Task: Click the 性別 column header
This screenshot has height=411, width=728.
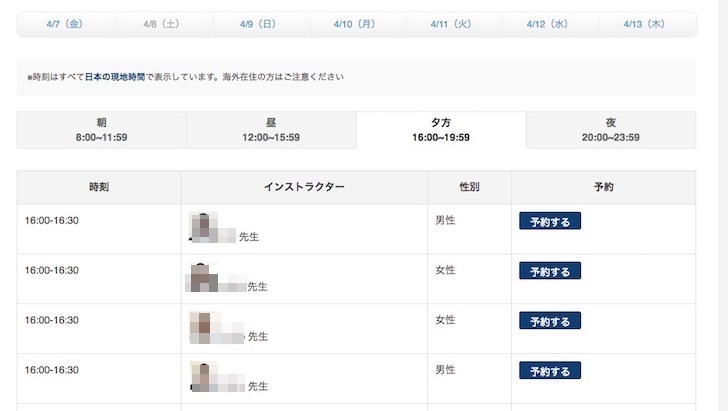Action: 469,187
